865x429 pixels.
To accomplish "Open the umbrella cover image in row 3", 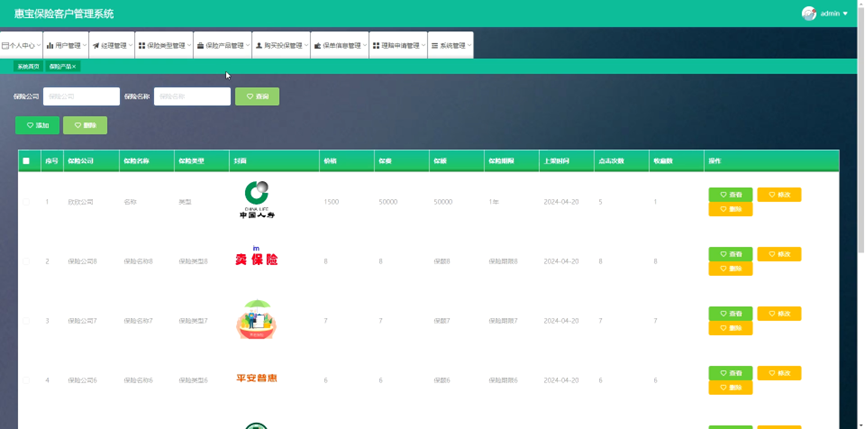I will [256, 319].
